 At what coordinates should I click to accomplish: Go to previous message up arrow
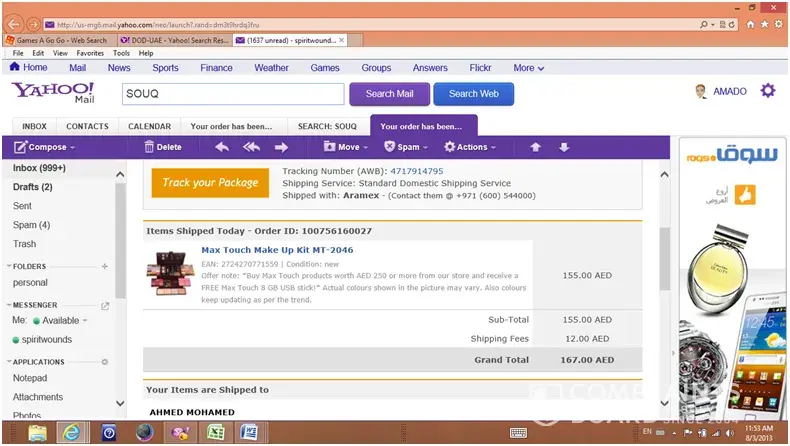tap(536, 147)
